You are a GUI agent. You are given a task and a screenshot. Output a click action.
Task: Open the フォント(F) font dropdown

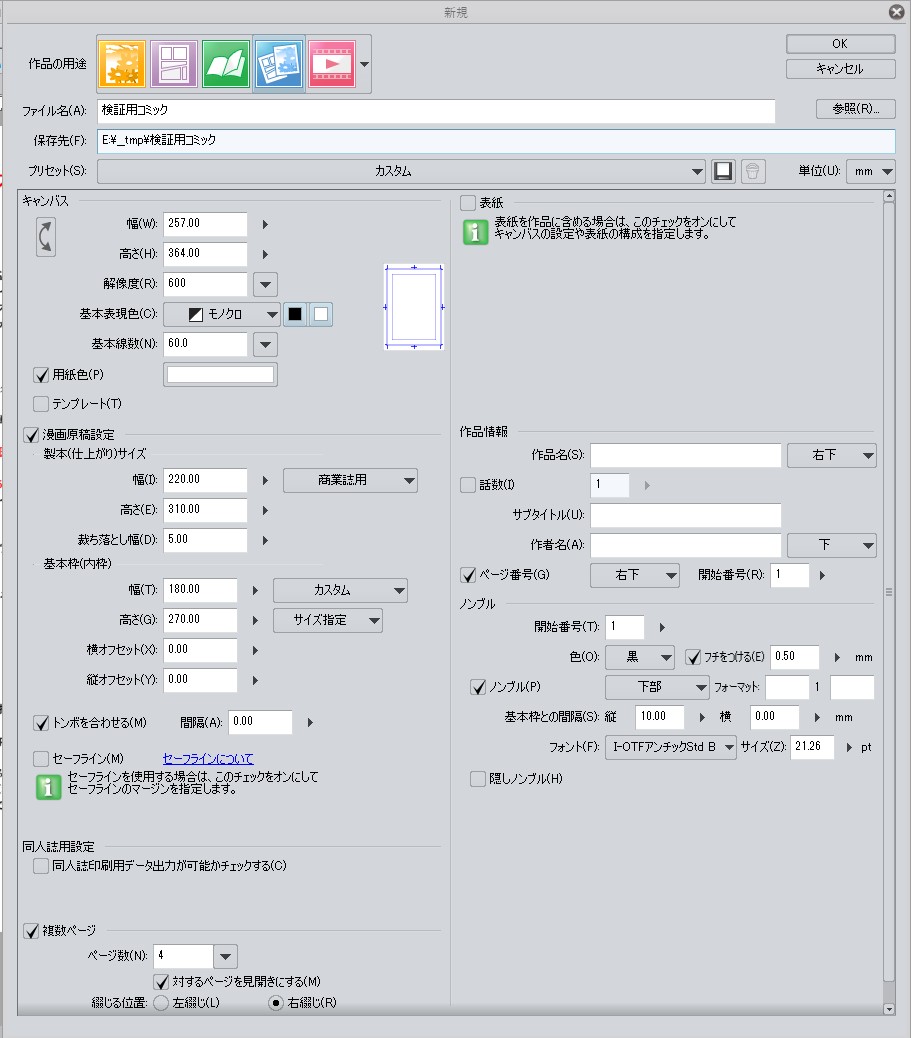coord(670,747)
